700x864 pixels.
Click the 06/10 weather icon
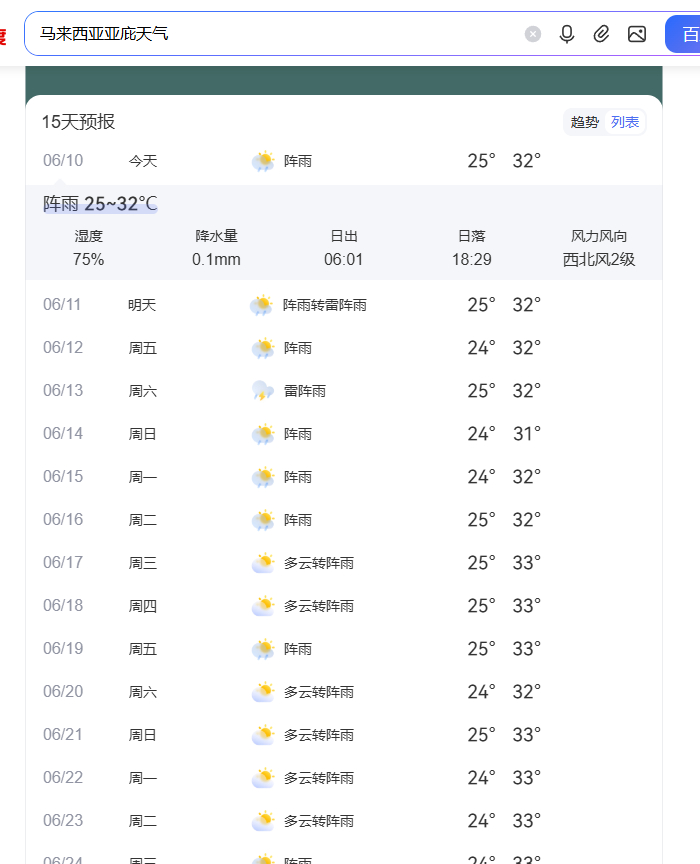[x=263, y=161]
